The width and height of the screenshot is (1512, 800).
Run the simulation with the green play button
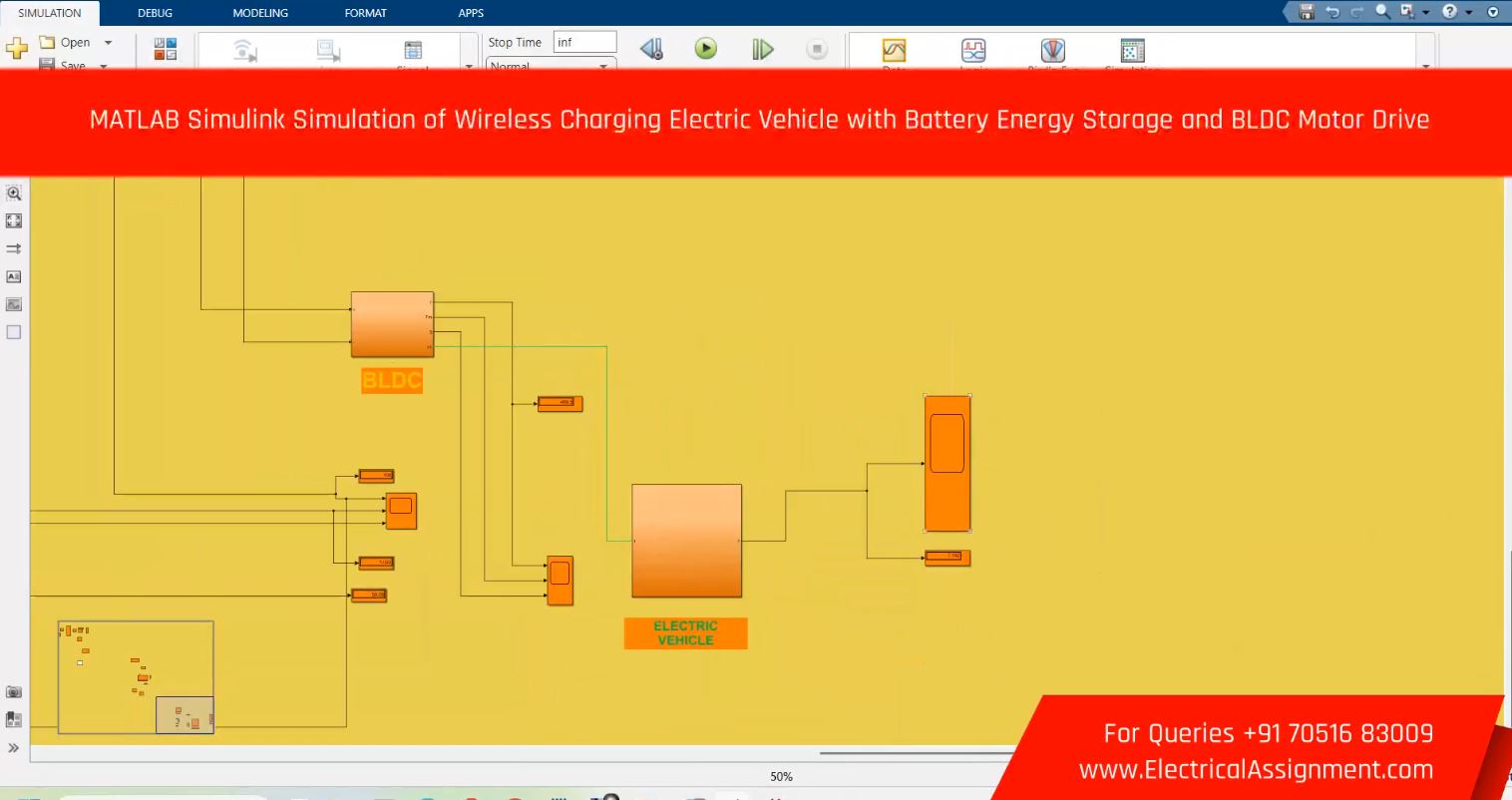pyautogui.click(x=705, y=48)
